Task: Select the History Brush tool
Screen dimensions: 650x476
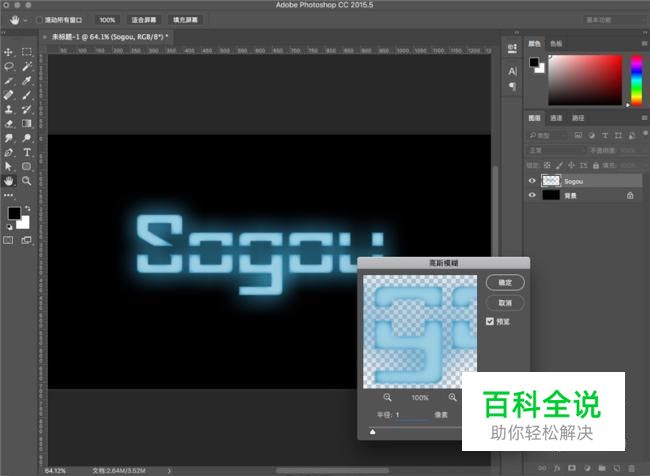Action: (27, 109)
